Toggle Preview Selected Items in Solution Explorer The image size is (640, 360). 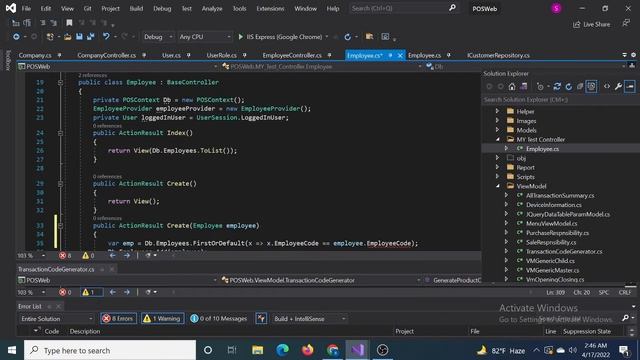pos(630,87)
